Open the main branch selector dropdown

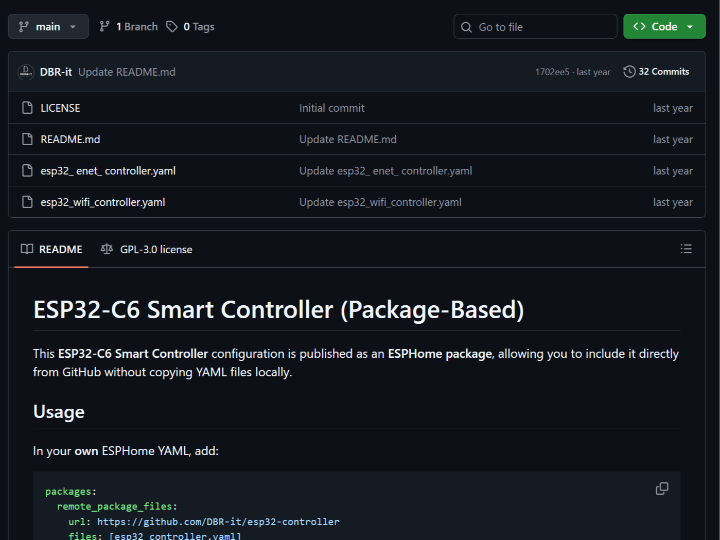(48, 27)
